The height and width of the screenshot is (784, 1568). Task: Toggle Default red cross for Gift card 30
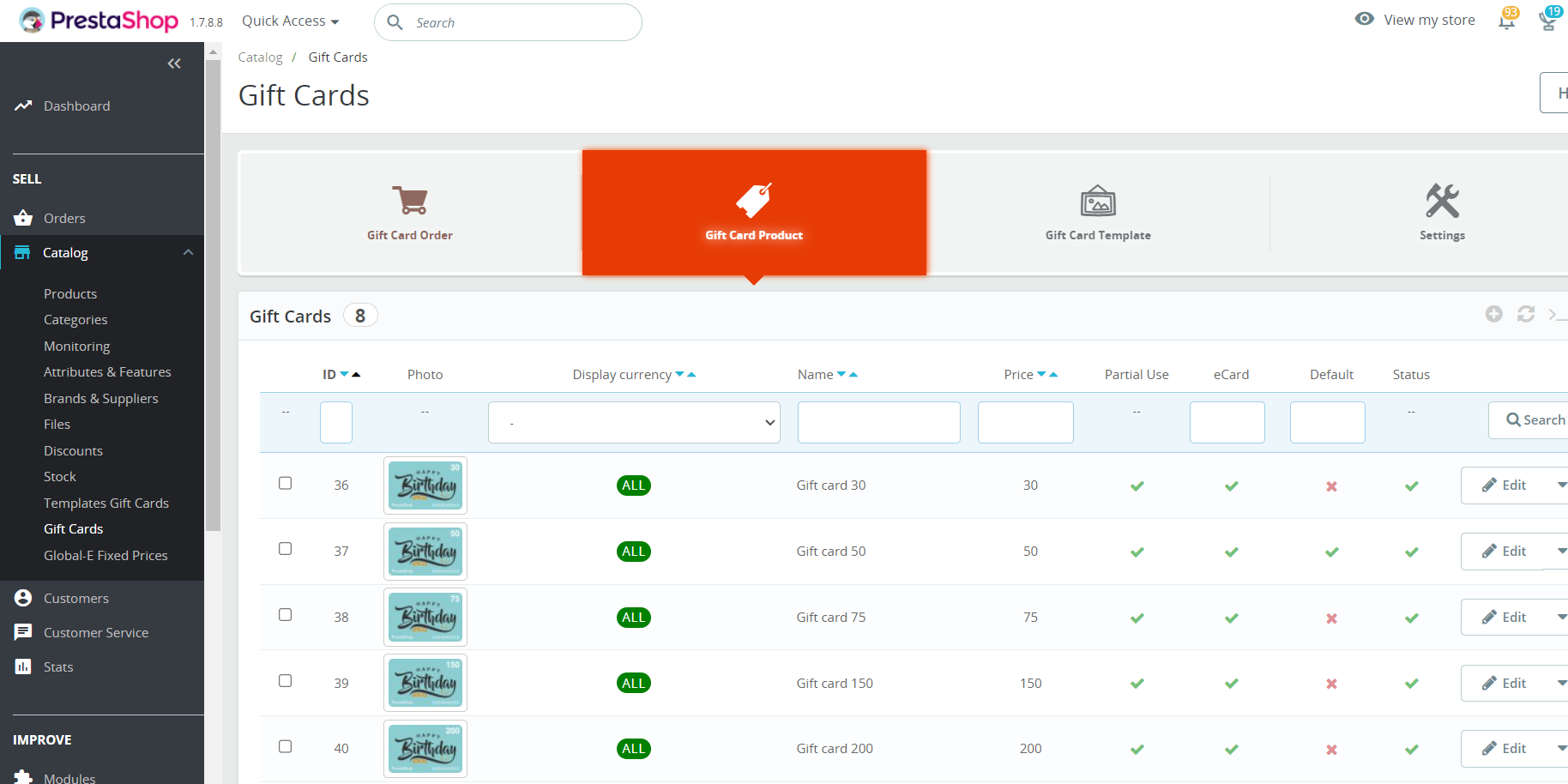pyautogui.click(x=1331, y=486)
